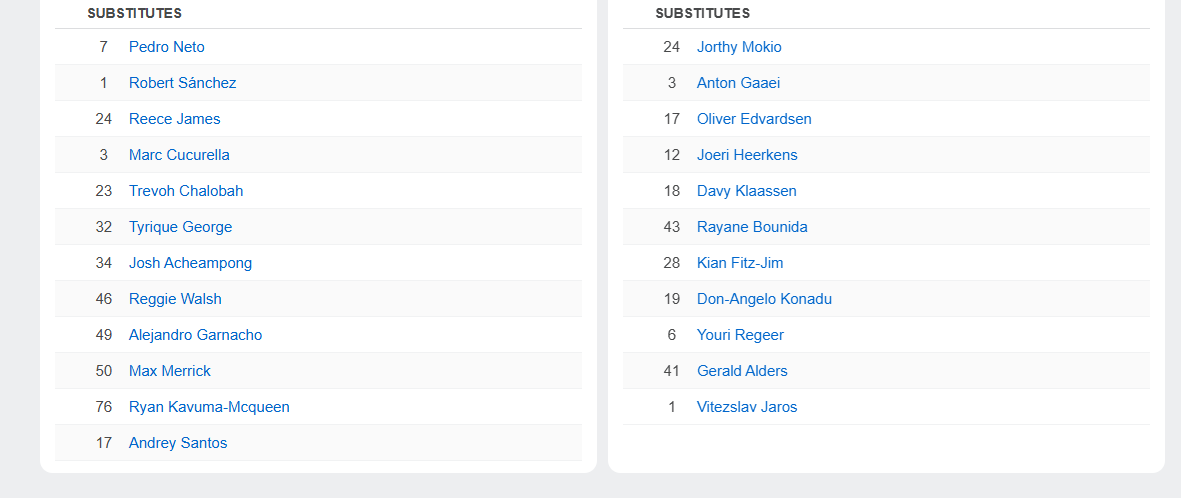Open Davy Klaassen's player link

[746, 191]
